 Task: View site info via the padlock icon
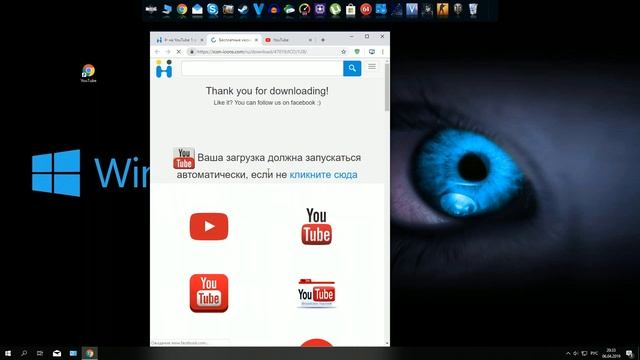192,52
